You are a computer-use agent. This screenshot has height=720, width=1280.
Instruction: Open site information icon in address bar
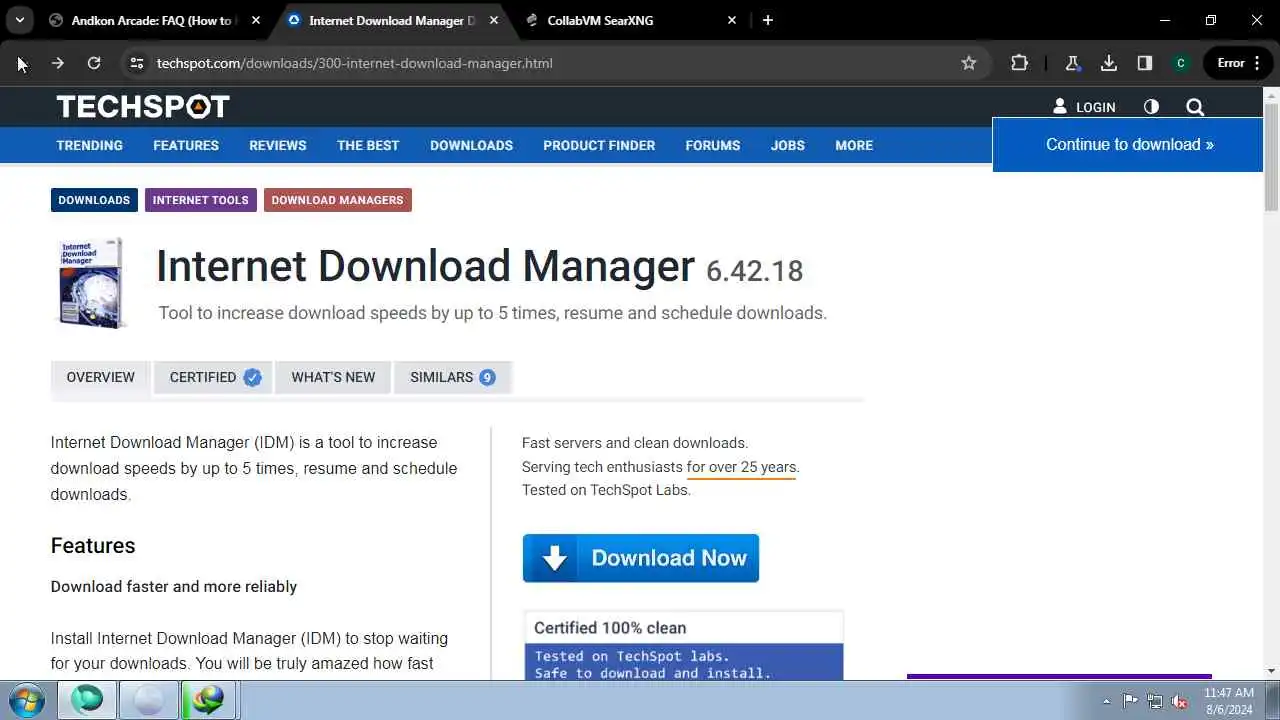137,63
